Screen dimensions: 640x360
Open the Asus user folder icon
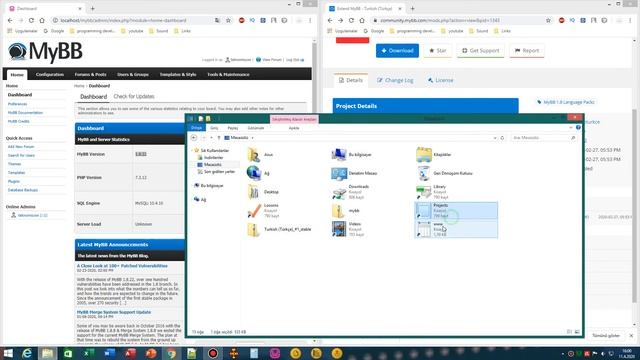(x=254, y=155)
